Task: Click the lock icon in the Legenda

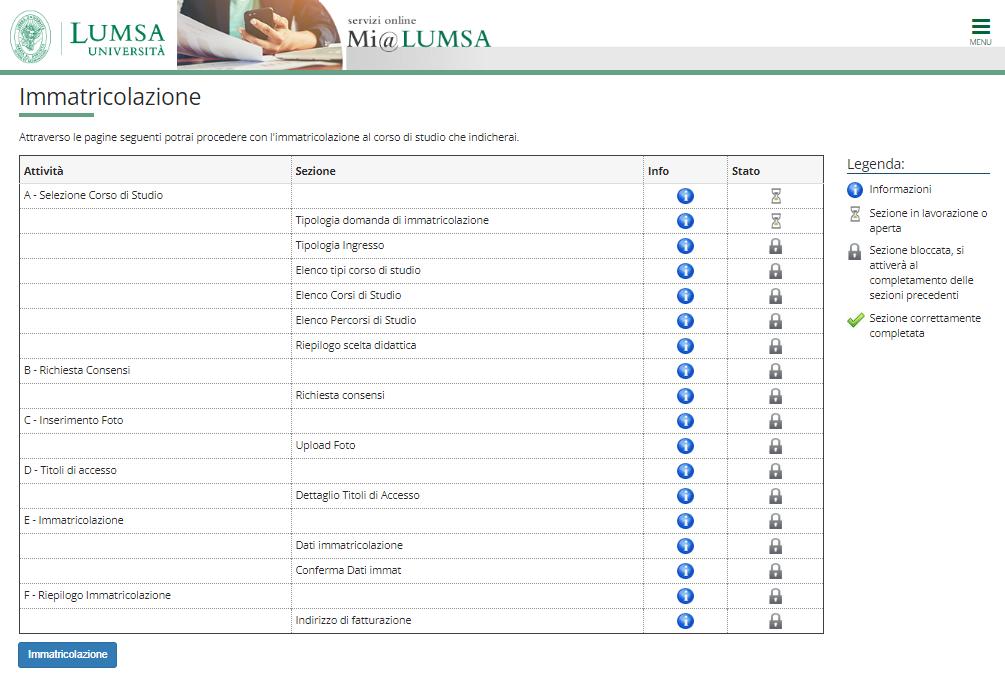Action: point(854,251)
